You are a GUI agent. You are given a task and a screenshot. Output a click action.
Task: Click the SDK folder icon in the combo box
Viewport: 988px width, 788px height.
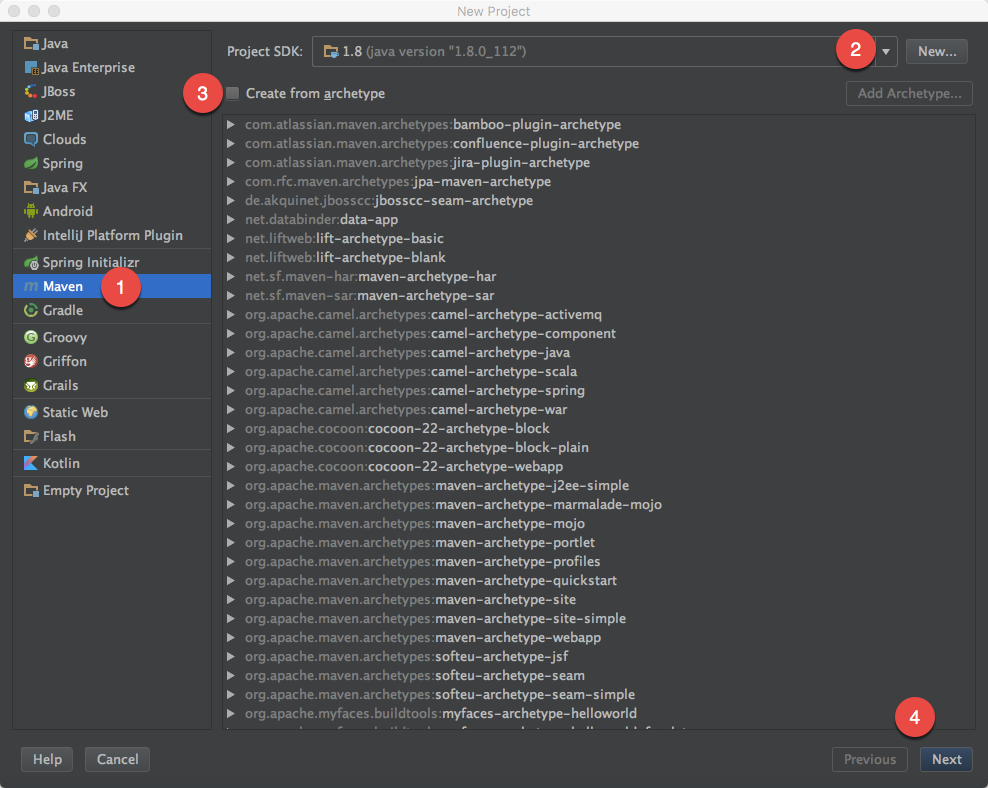331,51
